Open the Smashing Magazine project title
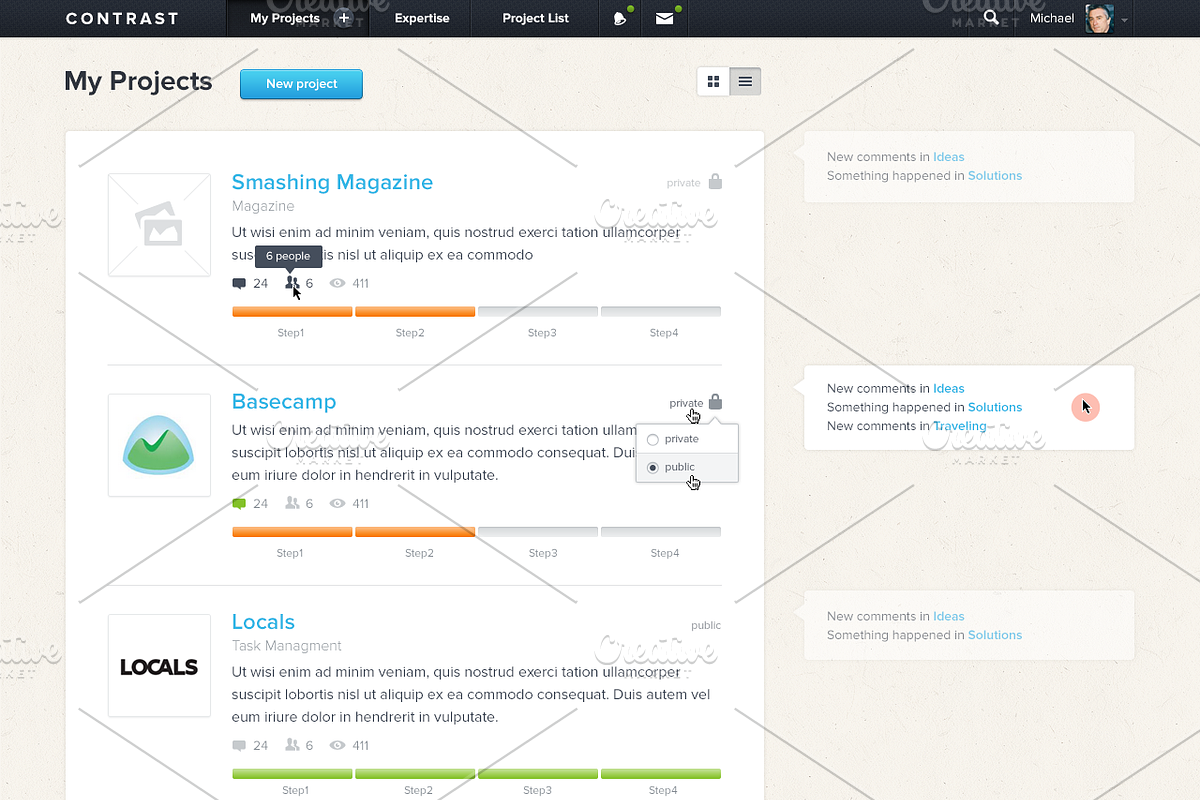The height and width of the screenshot is (800, 1200). coord(332,182)
